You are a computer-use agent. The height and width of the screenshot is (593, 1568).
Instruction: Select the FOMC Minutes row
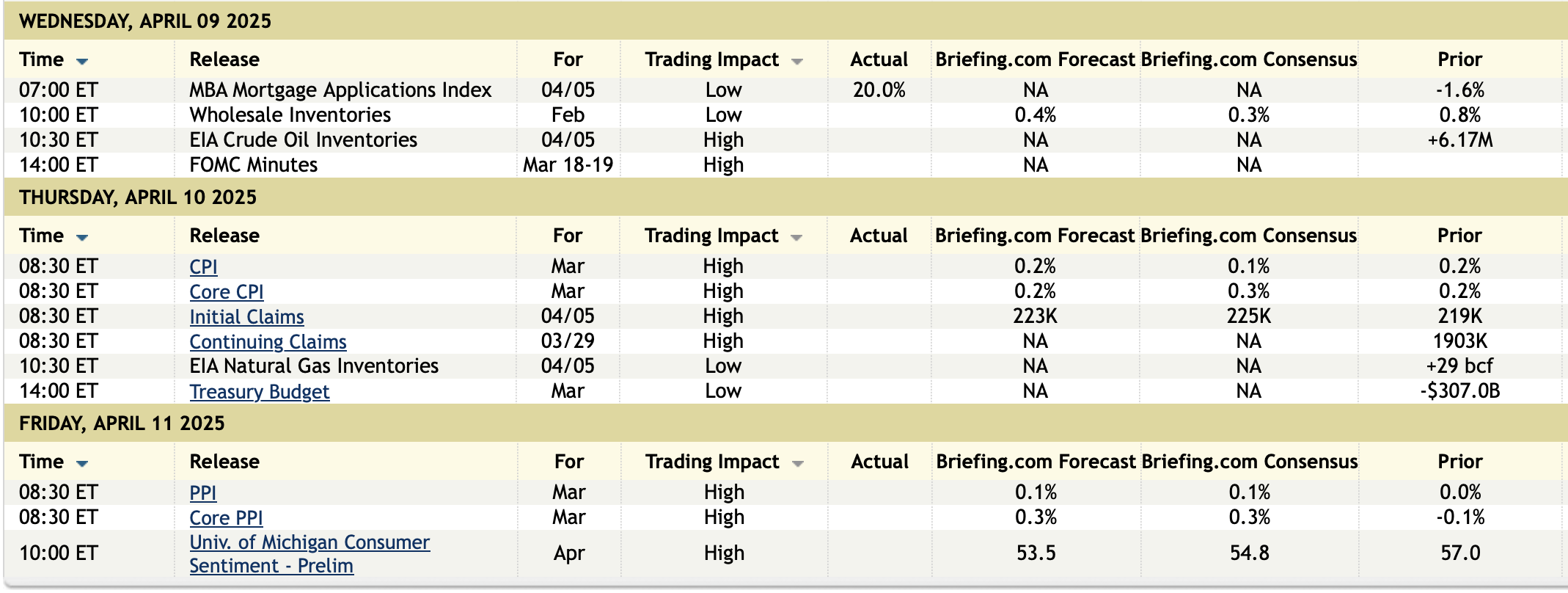point(253,165)
